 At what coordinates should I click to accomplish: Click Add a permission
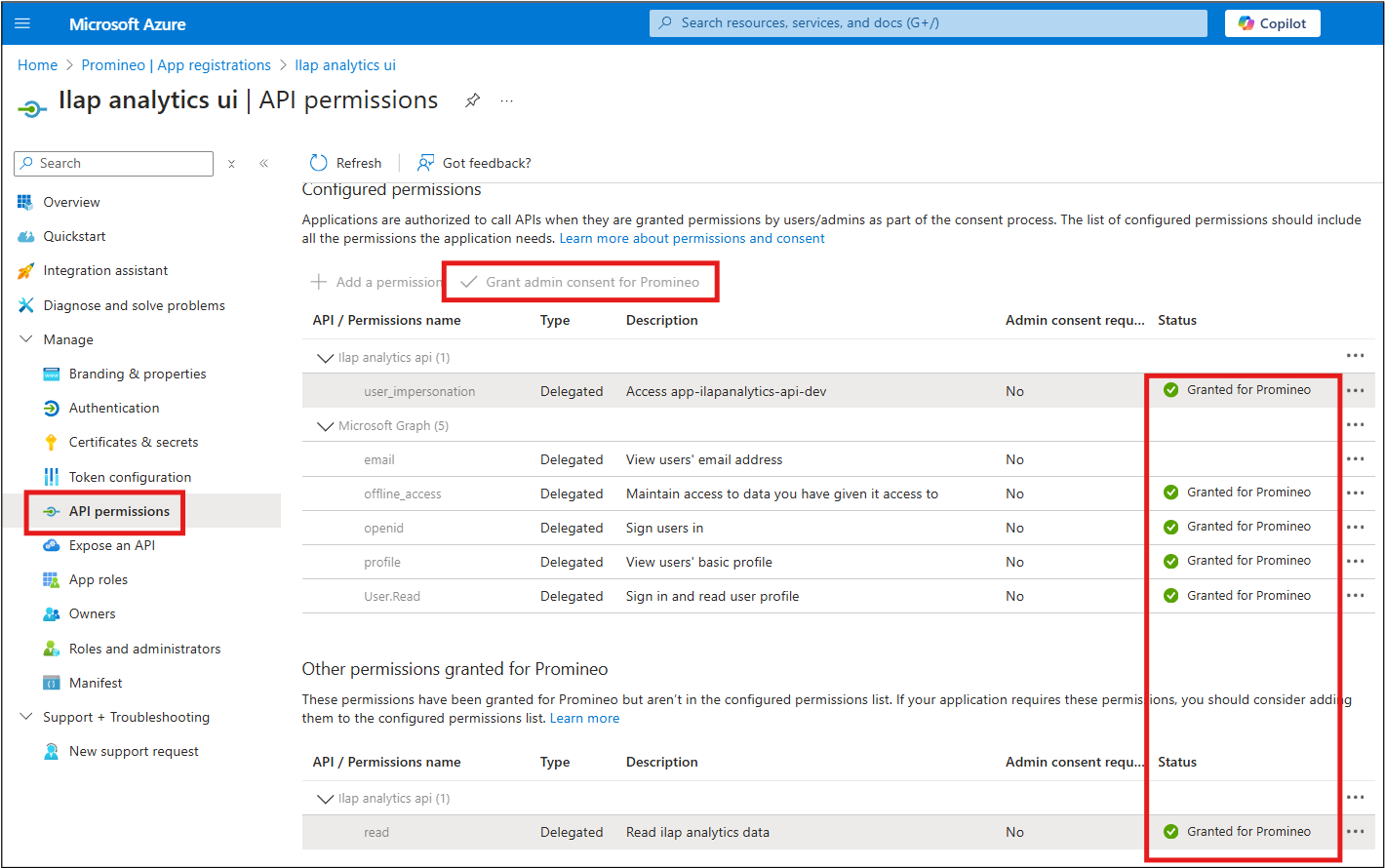tap(376, 282)
